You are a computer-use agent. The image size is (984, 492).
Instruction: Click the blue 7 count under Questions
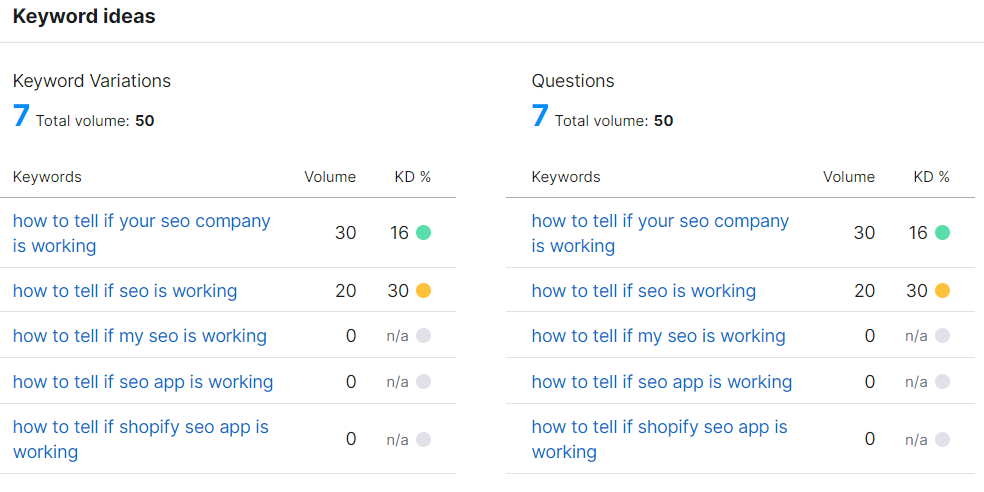(x=540, y=116)
